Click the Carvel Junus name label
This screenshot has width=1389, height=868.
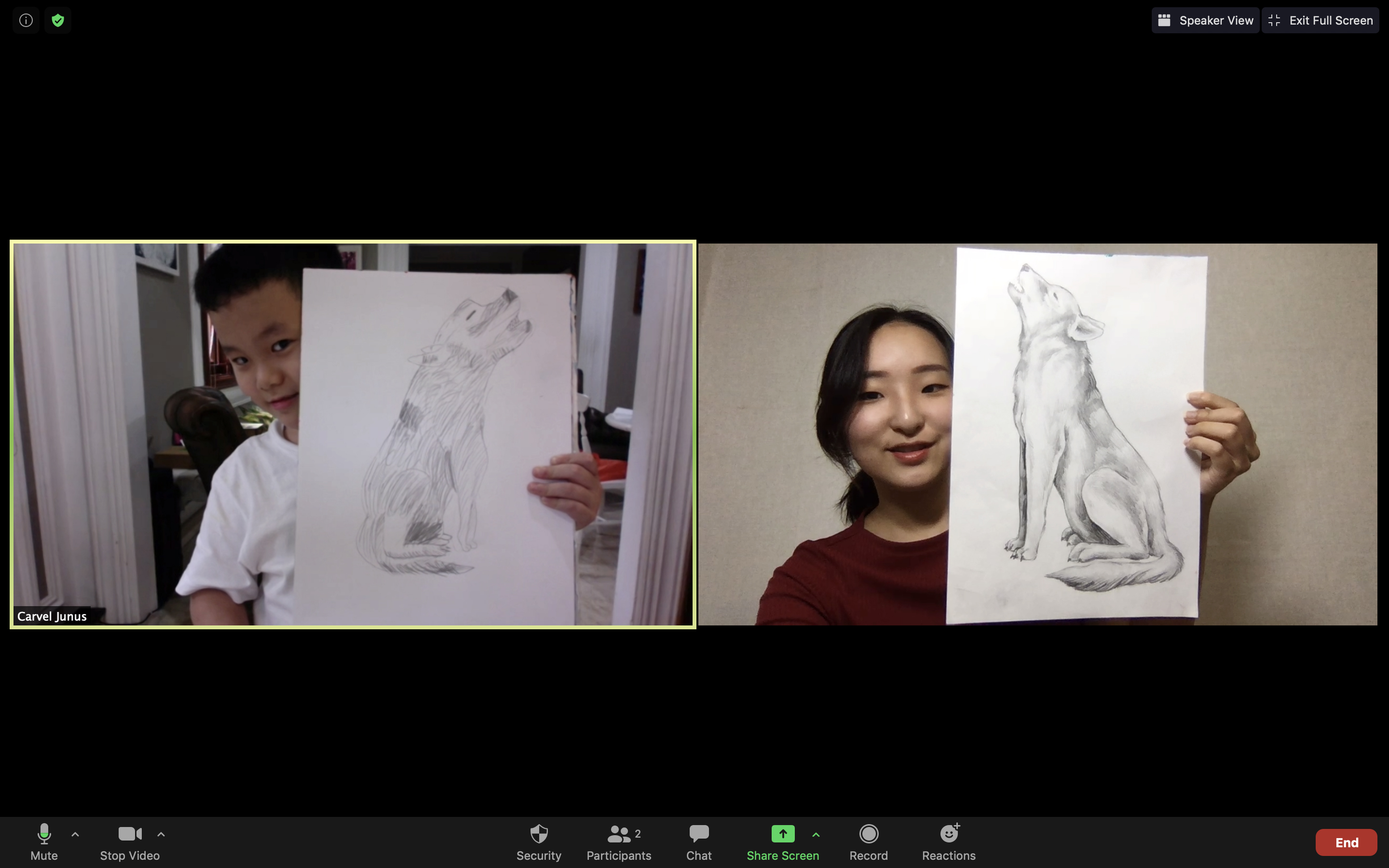(52, 616)
